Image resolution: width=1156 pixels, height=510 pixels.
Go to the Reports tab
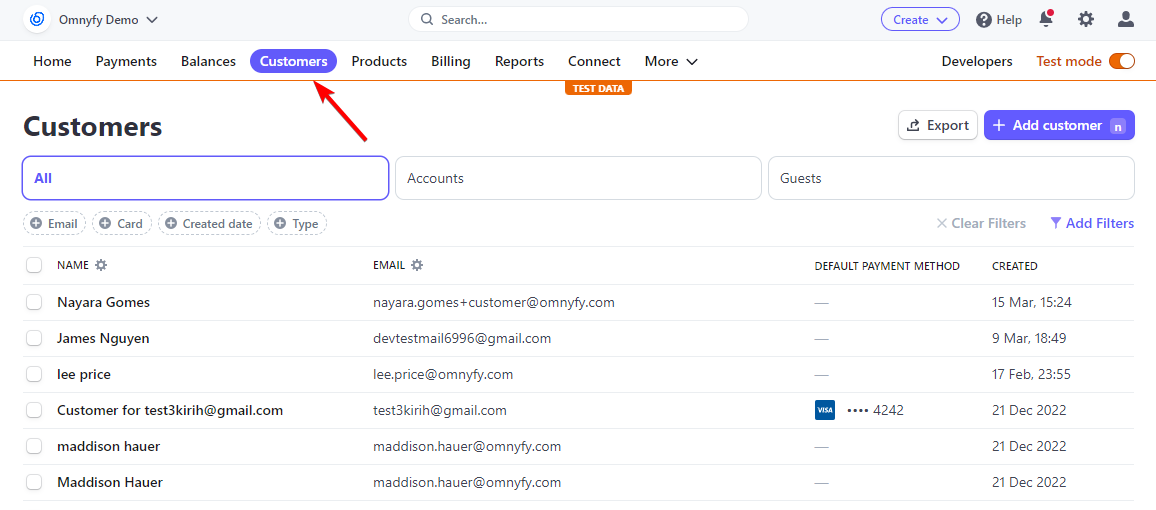pos(519,61)
